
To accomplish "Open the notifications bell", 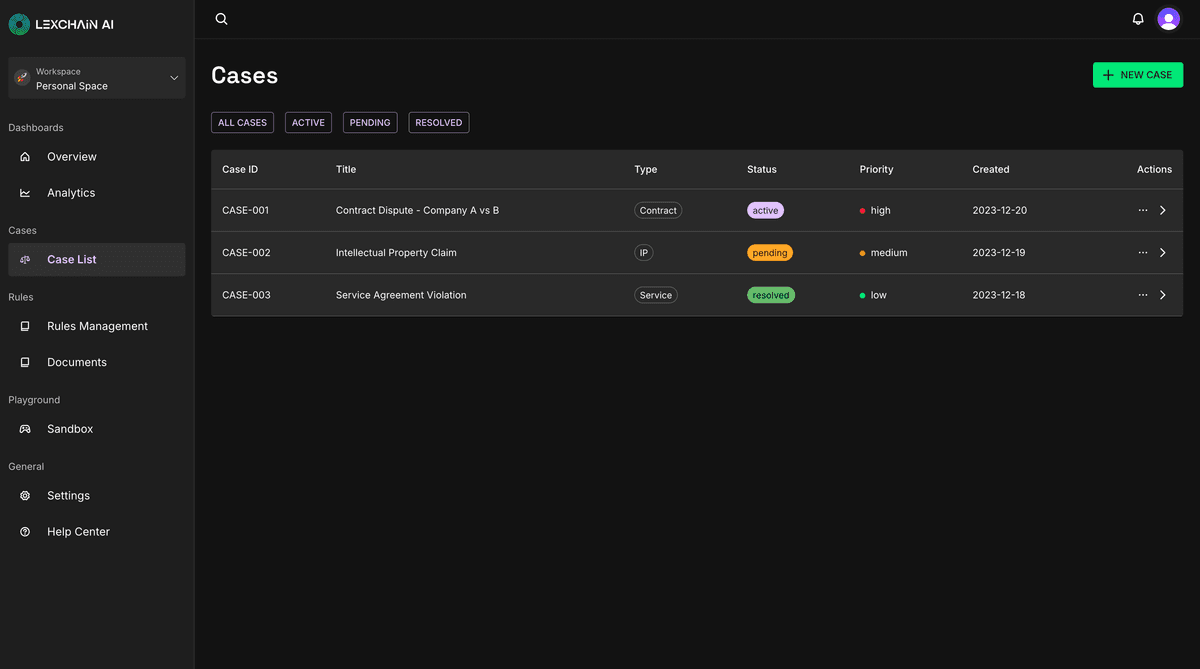I will [x=1138, y=19].
